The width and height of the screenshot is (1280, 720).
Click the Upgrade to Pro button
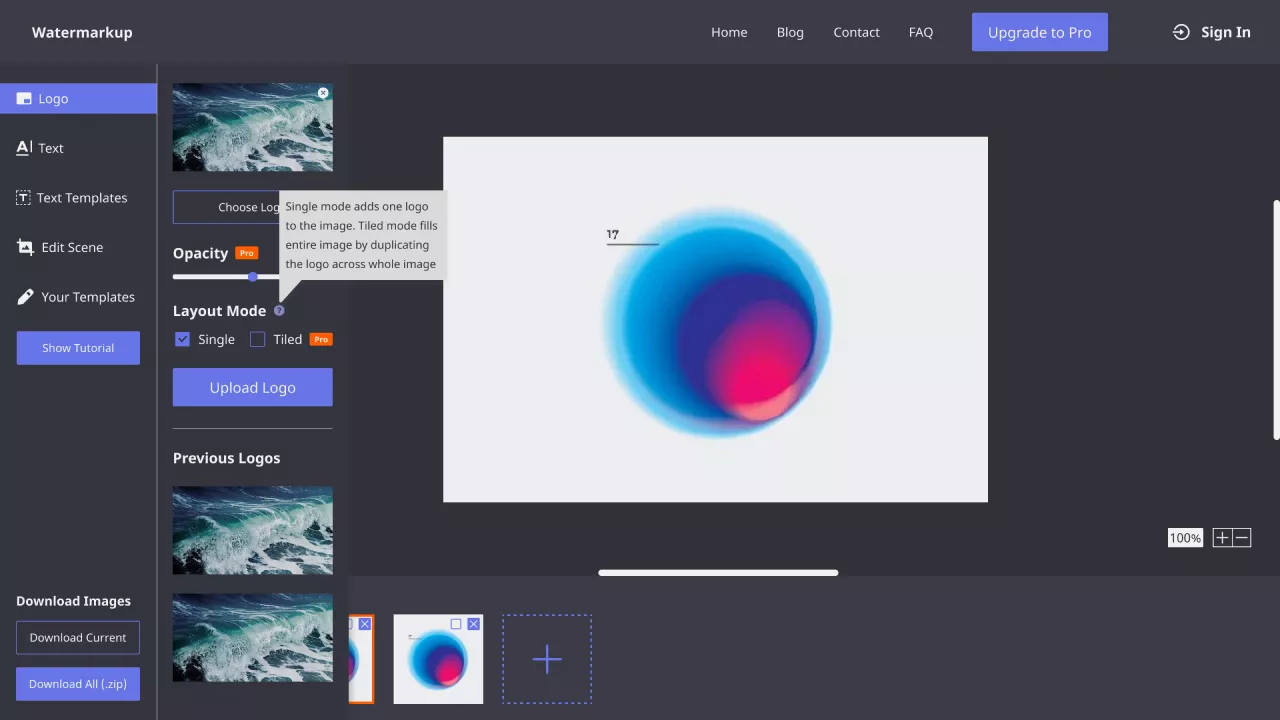(1039, 32)
